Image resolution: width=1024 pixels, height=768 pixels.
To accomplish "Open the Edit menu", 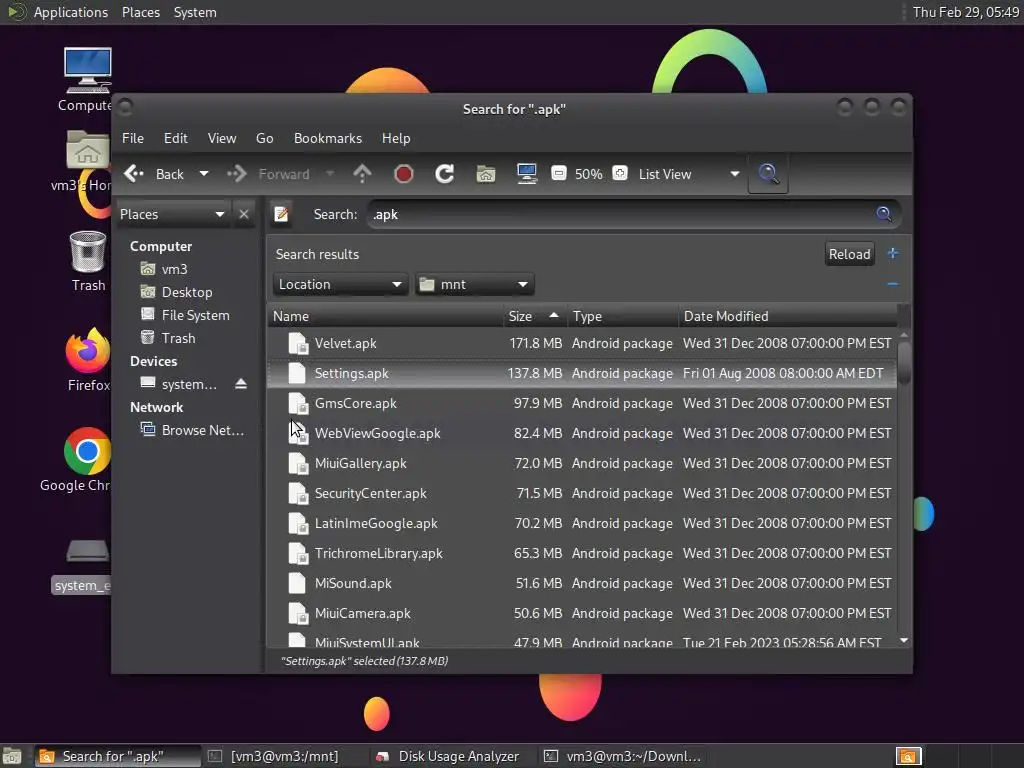I will point(175,138).
